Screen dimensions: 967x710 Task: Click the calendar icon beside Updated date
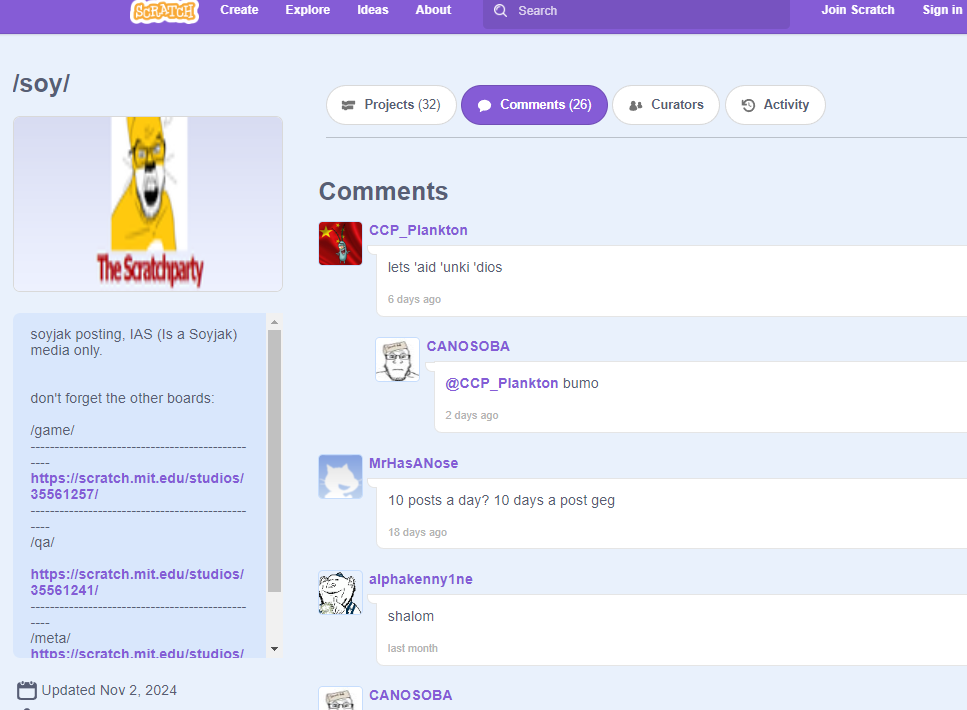(x=27, y=690)
